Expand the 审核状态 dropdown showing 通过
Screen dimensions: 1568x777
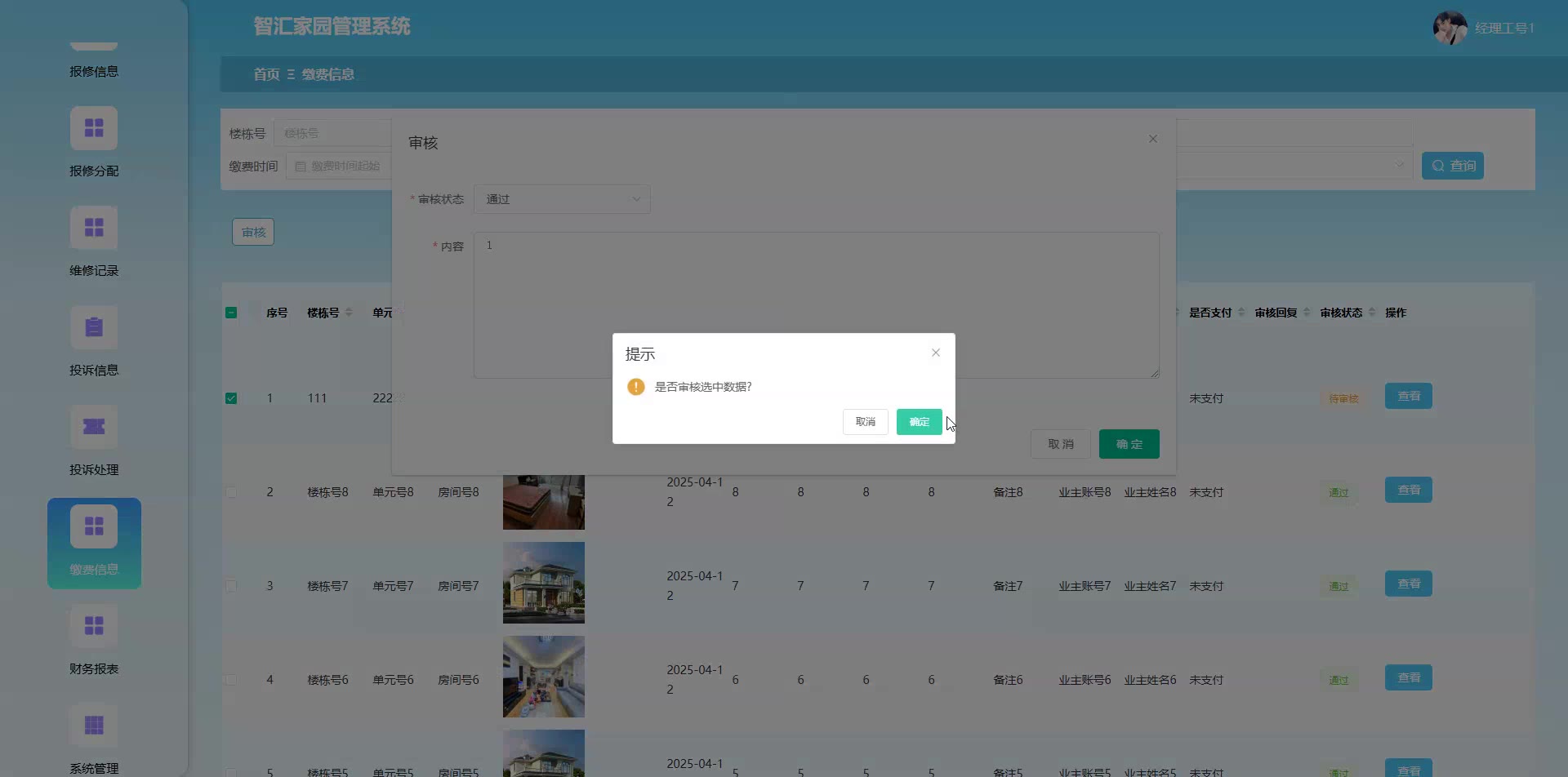coord(562,199)
